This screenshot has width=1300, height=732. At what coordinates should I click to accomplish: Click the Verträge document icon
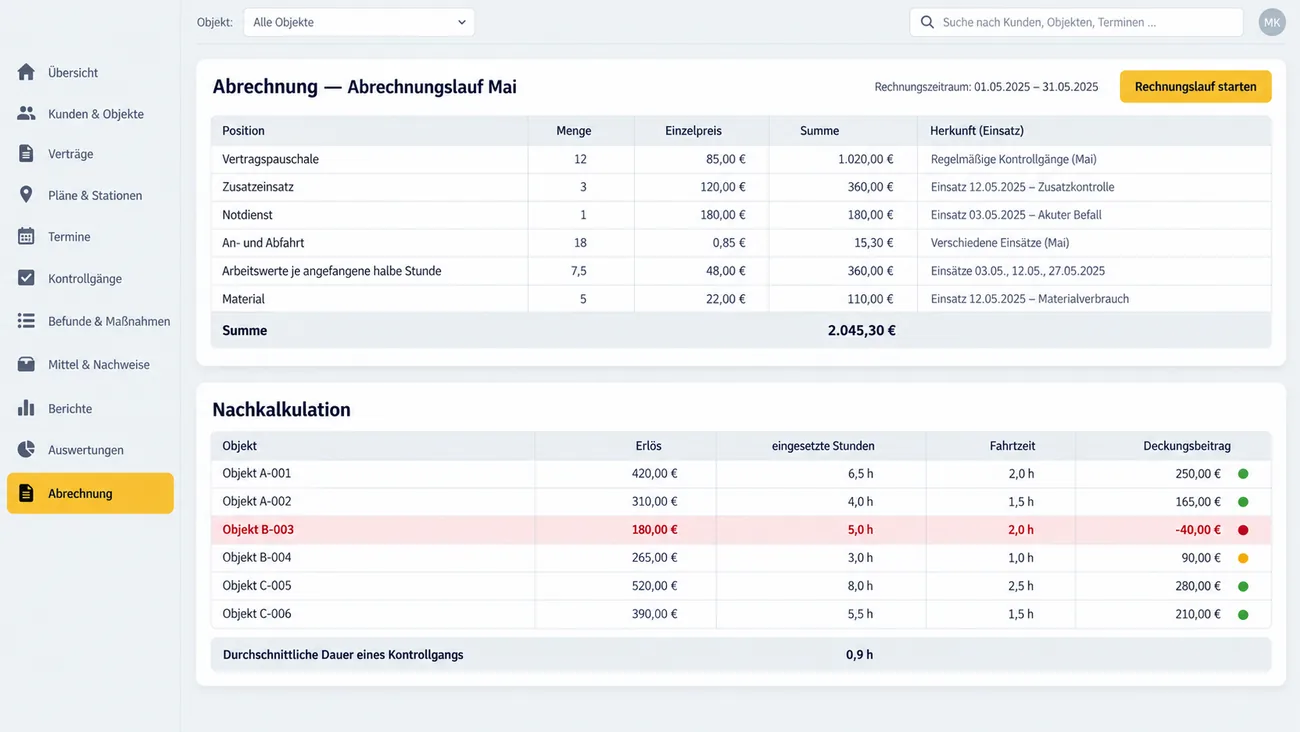(x=26, y=154)
